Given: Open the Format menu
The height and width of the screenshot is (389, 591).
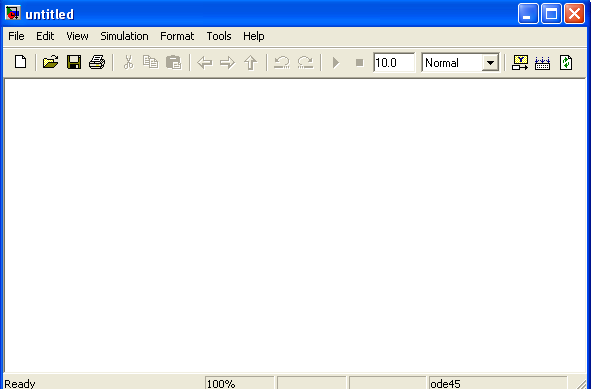Looking at the screenshot, I should (177, 36).
